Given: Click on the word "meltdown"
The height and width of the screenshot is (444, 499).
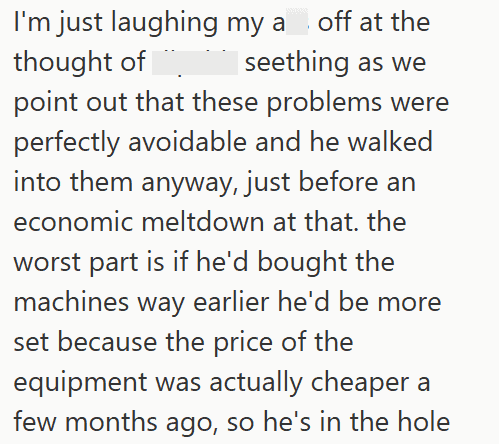Looking at the screenshot, I should coord(203,222).
